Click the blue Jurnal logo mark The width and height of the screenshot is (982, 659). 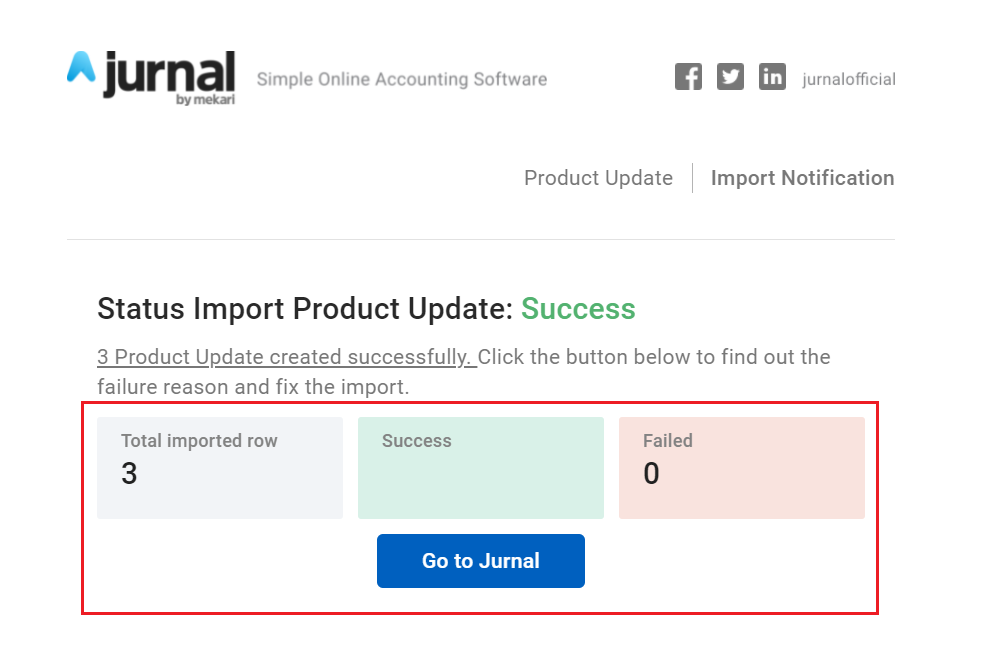coord(81,67)
